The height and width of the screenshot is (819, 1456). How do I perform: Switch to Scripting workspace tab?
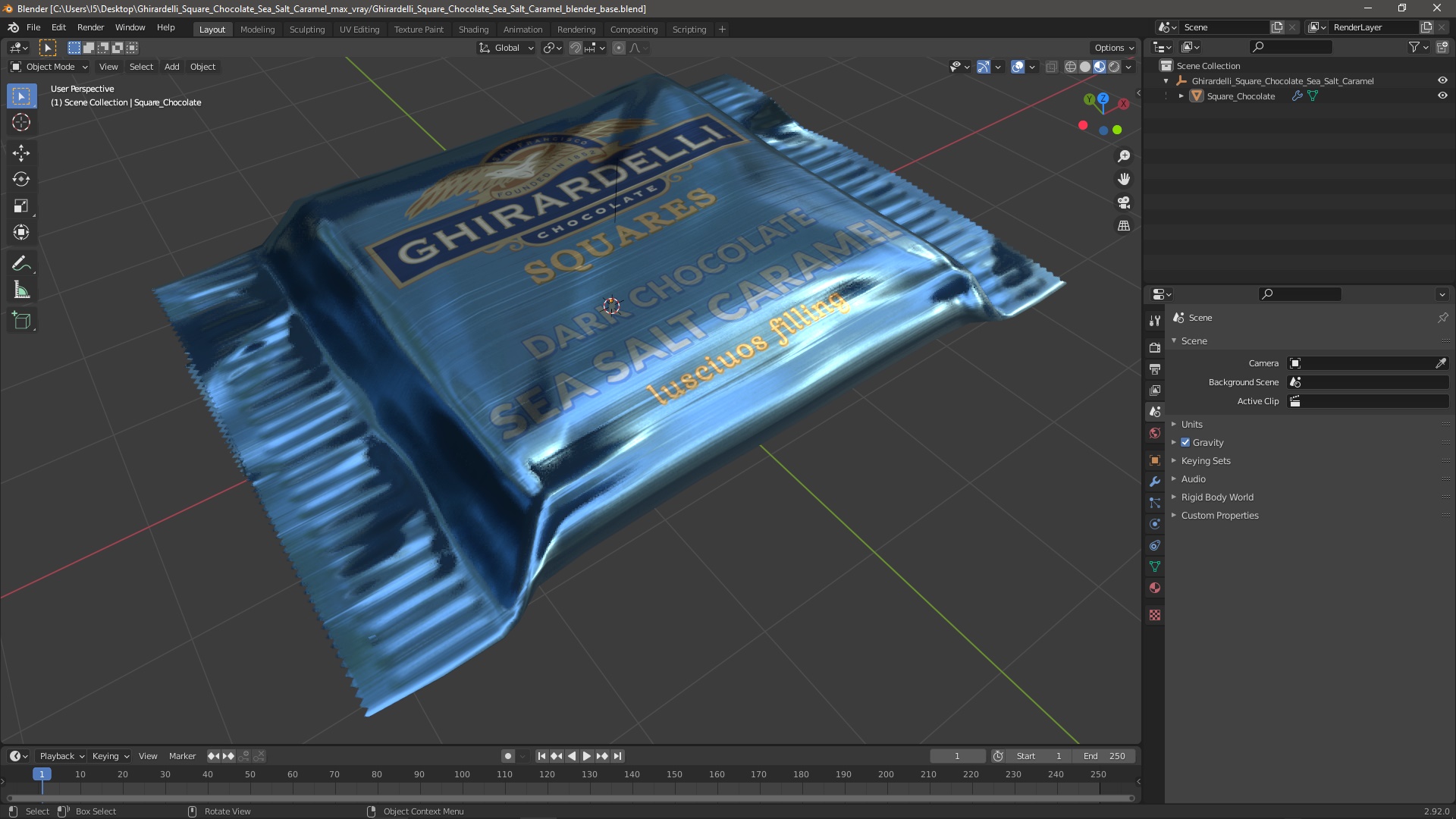tap(689, 30)
